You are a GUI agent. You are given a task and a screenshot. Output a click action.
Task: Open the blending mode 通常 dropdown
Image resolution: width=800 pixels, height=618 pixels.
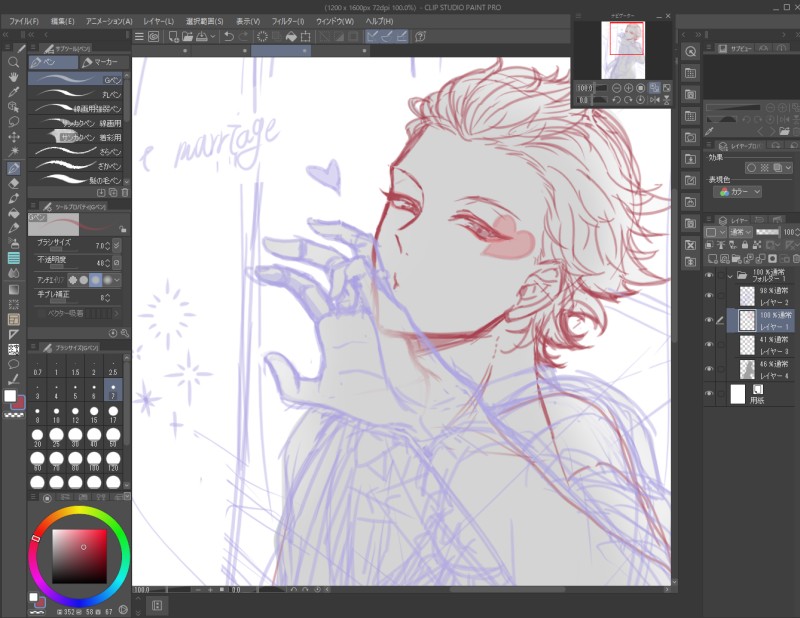(x=741, y=232)
